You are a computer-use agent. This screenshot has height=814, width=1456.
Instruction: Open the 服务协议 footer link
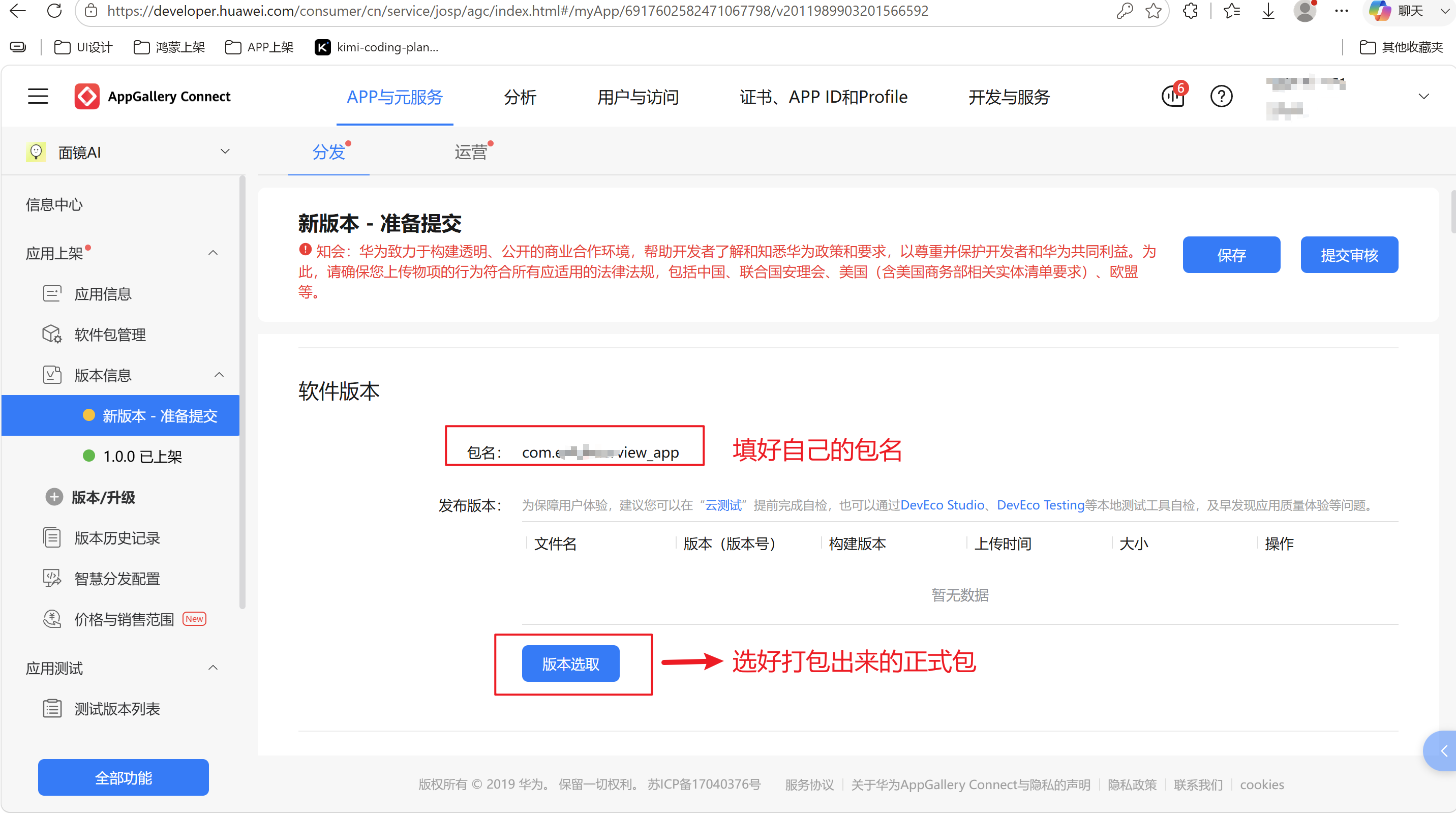[x=809, y=785]
